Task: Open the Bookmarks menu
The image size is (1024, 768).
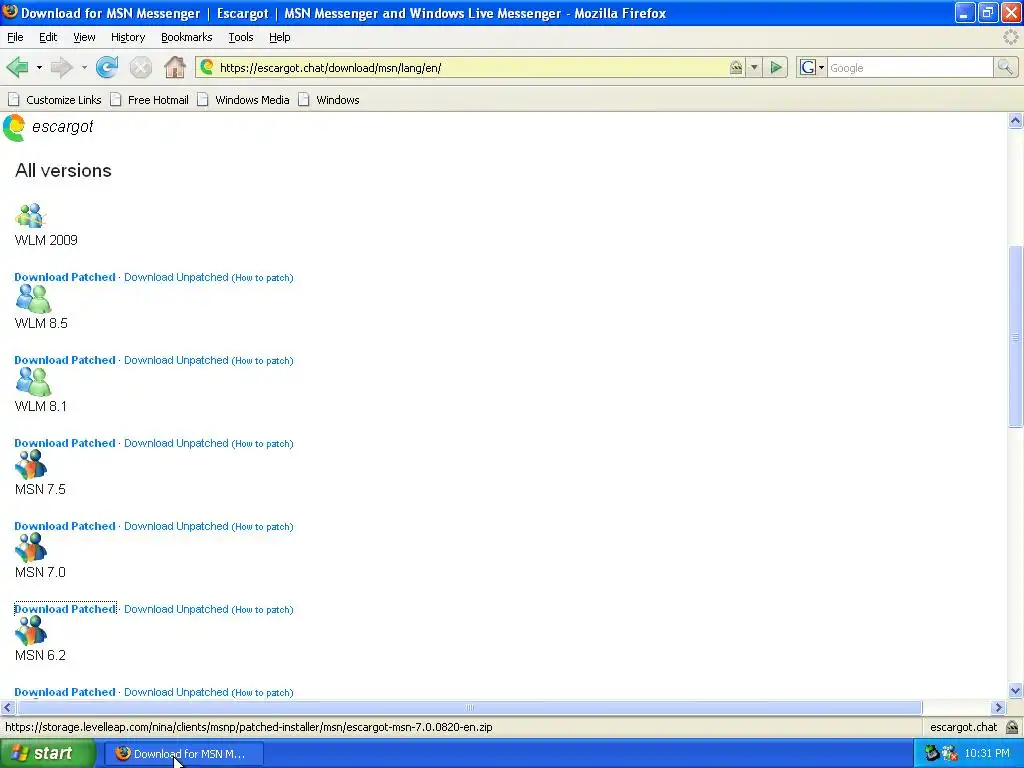Action: click(x=187, y=37)
